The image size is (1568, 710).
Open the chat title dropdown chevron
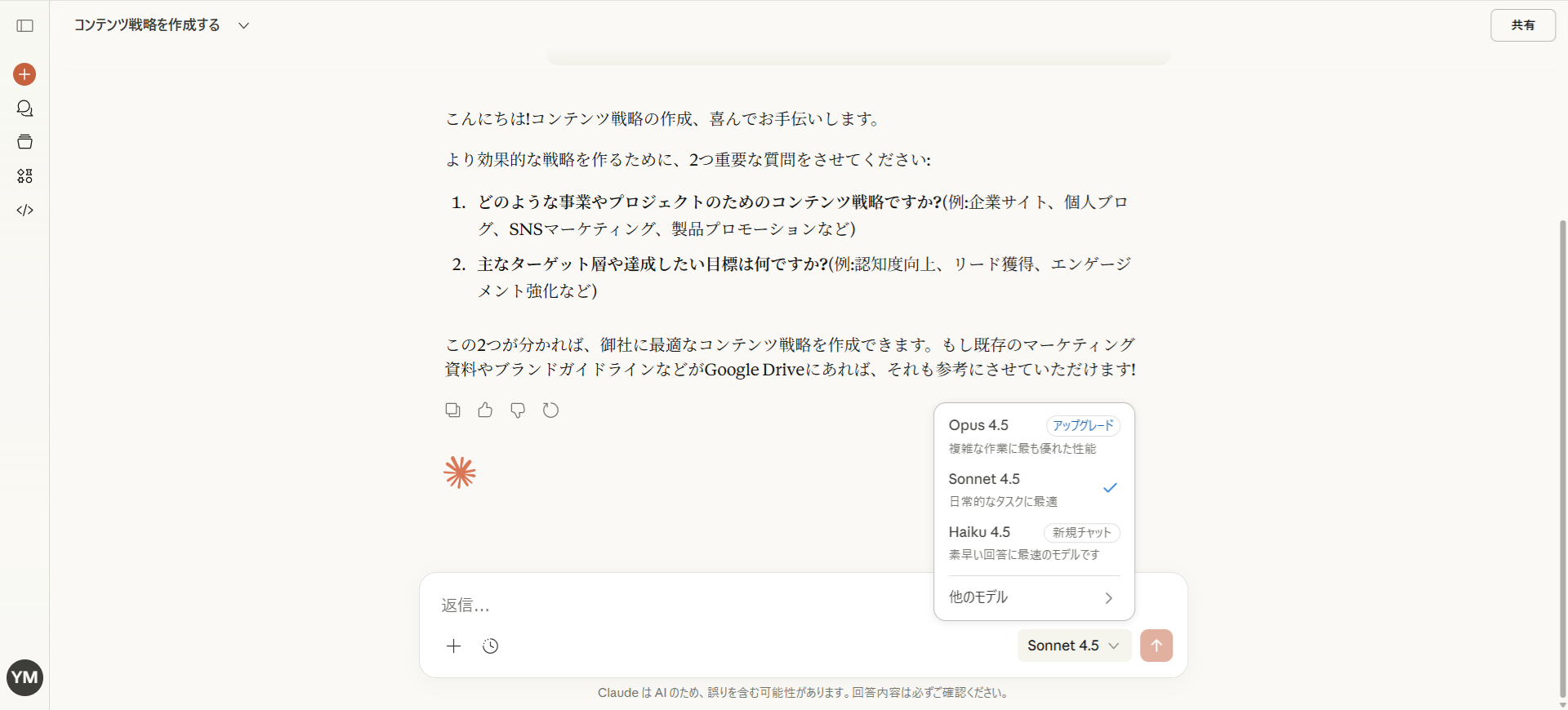coord(243,25)
